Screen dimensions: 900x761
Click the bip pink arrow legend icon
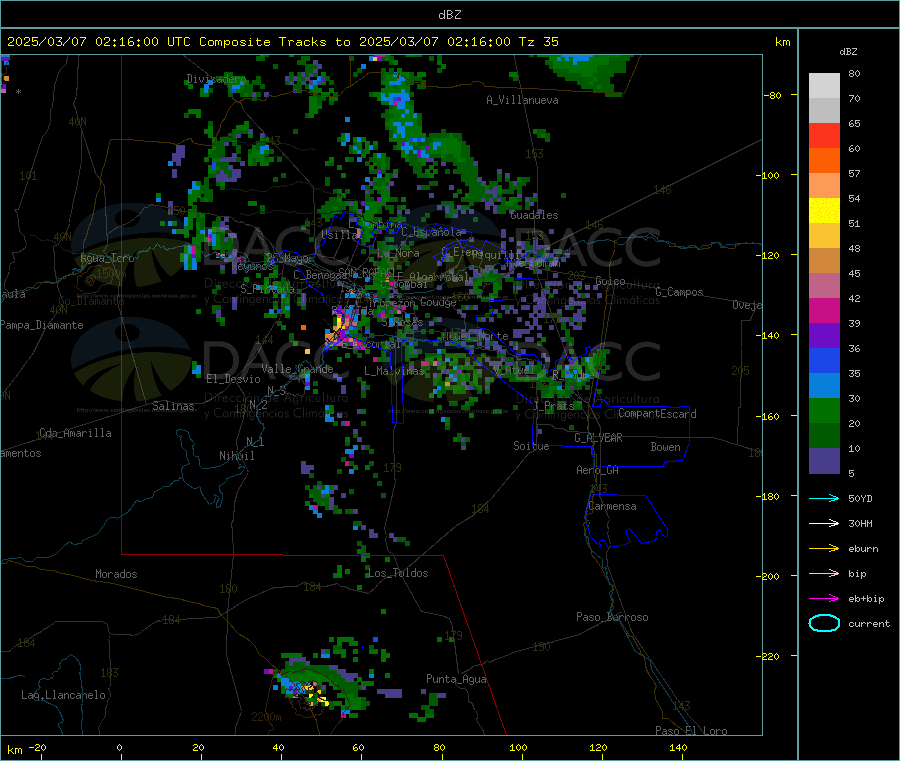click(x=824, y=573)
